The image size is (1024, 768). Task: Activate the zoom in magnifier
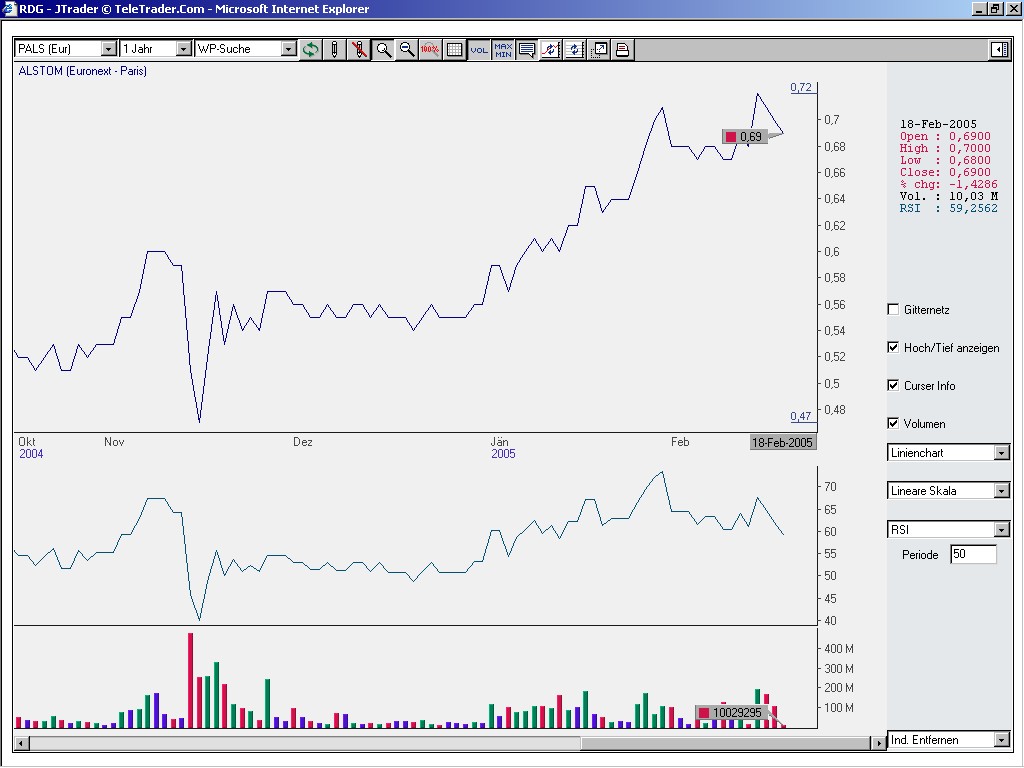point(383,49)
